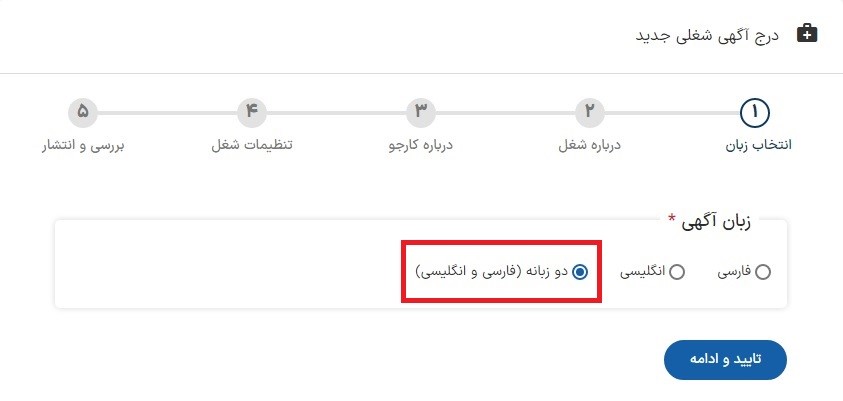Go to درباره کارجو step label
843x401 pixels.
click(420, 146)
